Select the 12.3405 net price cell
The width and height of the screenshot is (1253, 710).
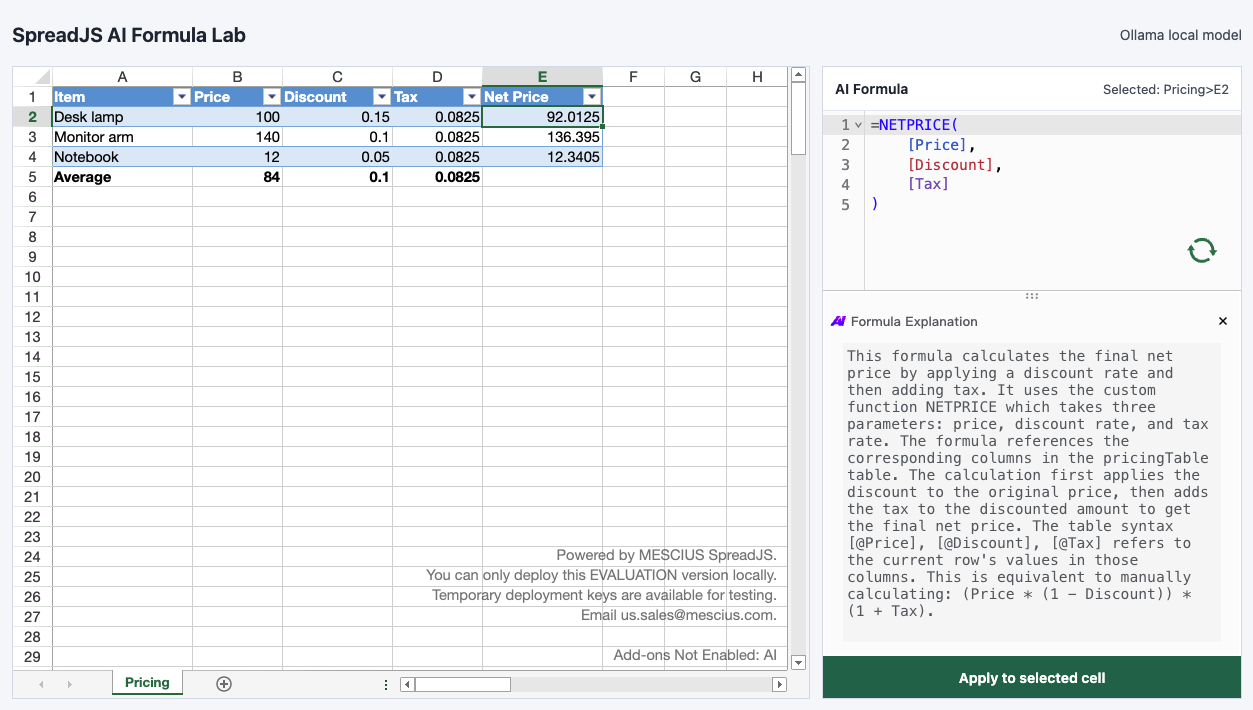point(542,157)
